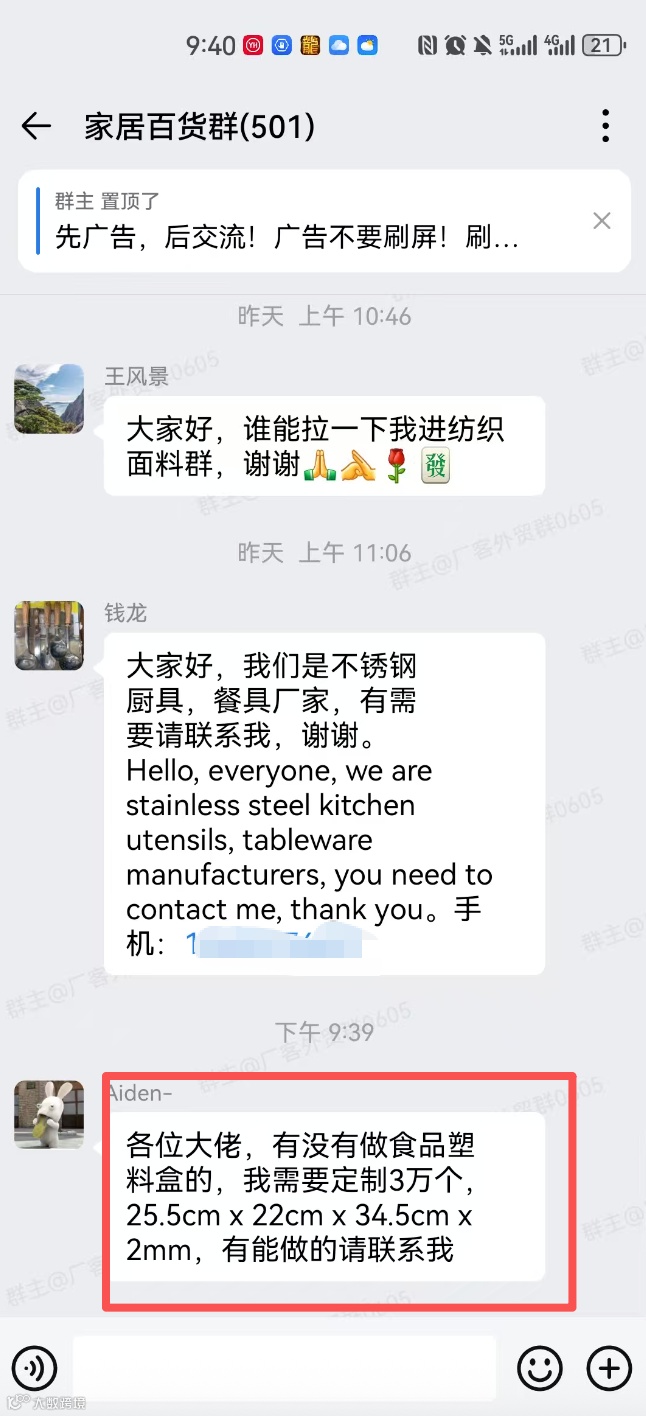
Task: Tap the blurred phone number link
Action: [272, 943]
